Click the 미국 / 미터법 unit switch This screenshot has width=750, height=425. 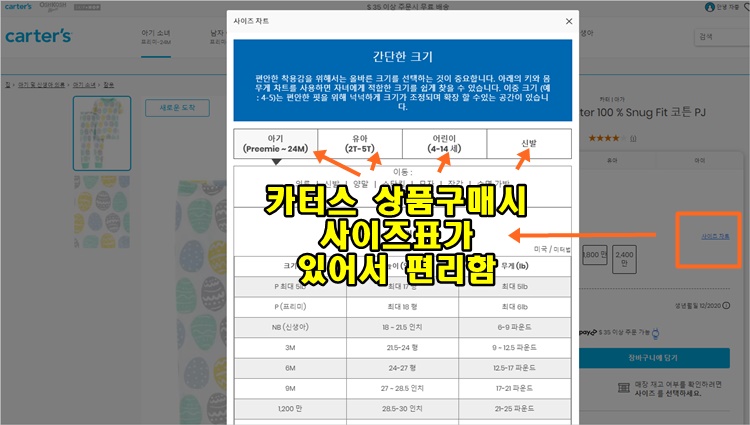[x=552, y=250]
